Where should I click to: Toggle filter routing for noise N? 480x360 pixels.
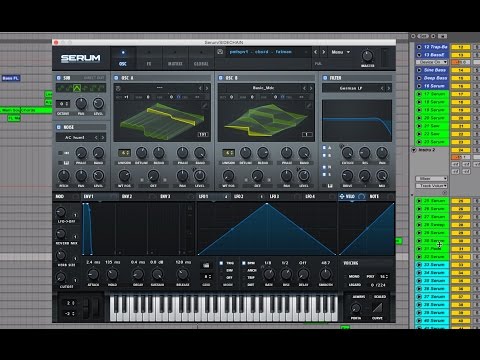coord(324,167)
